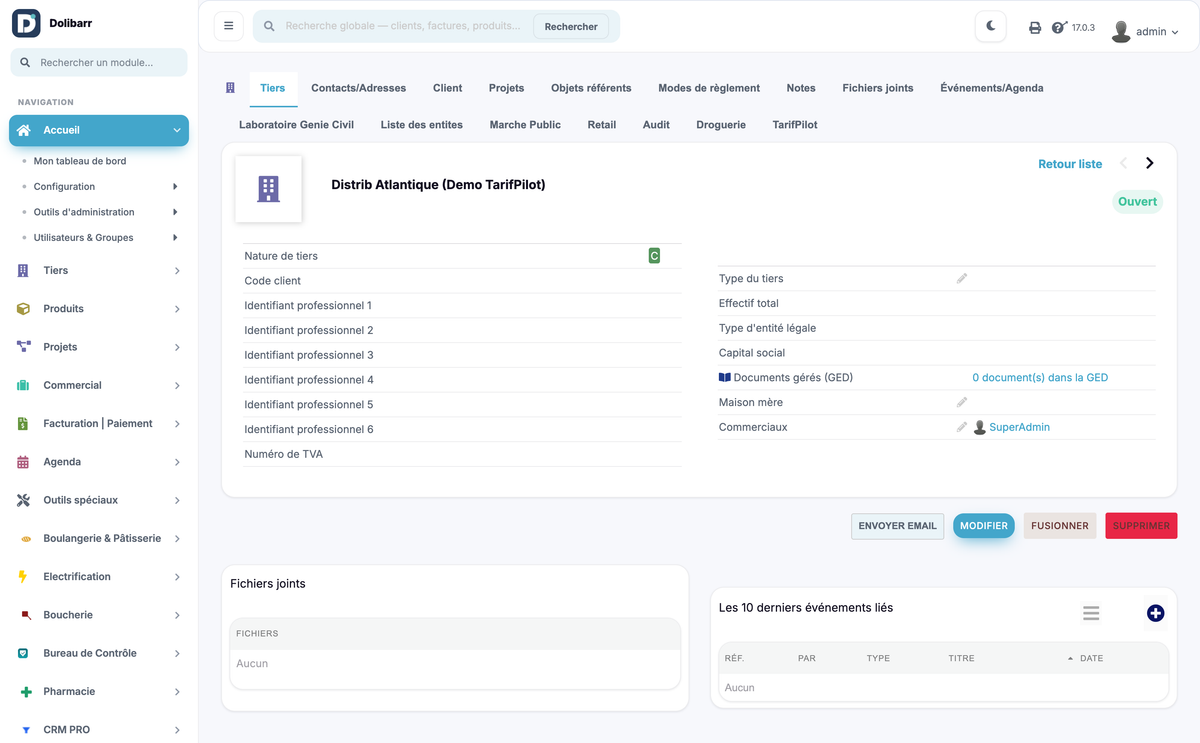The image size is (1200, 743).
Task: Open Mon tableau de bord
Action: tap(80, 161)
